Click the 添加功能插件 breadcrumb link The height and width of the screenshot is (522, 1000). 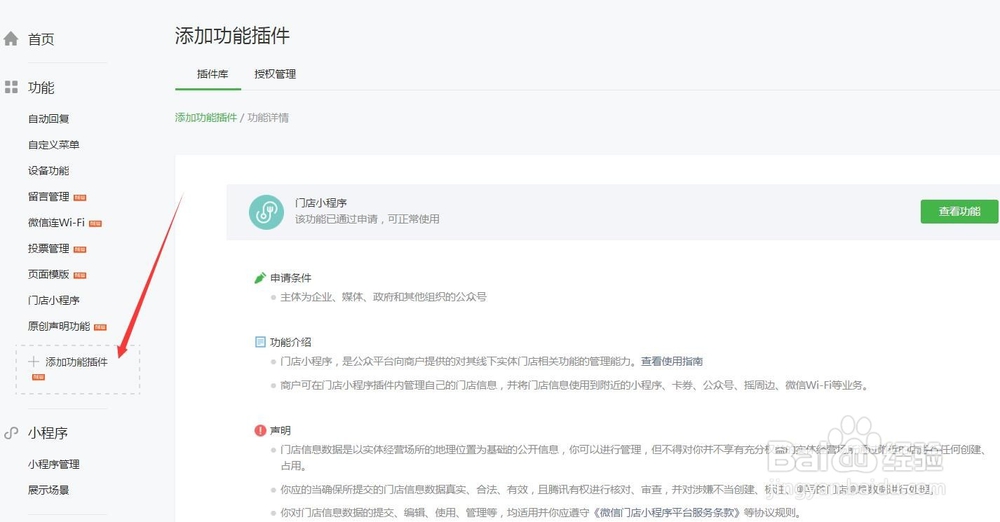[206, 117]
